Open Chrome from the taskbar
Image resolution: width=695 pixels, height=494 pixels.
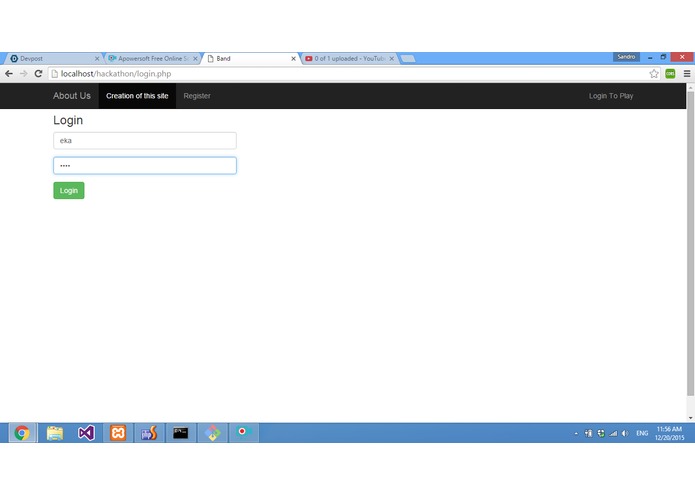point(22,433)
